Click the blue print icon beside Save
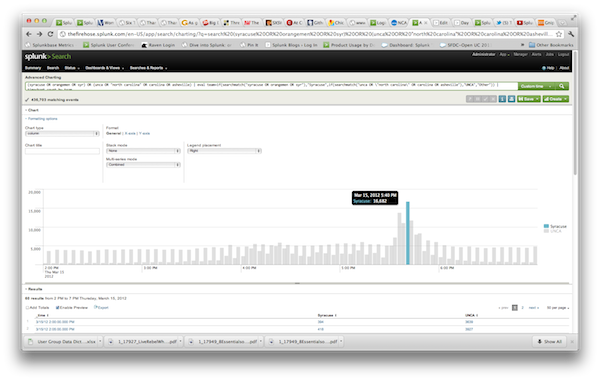This screenshot has width=600, height=381. click(x=511, y=99)
